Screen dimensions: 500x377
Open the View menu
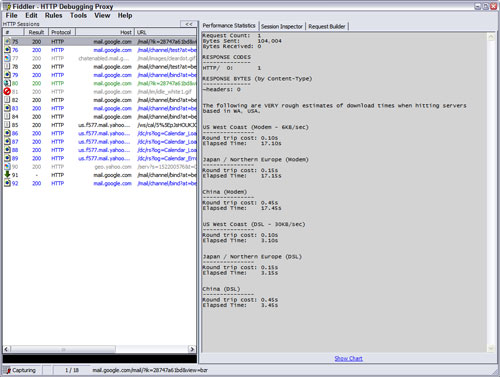tap(102, 15)
